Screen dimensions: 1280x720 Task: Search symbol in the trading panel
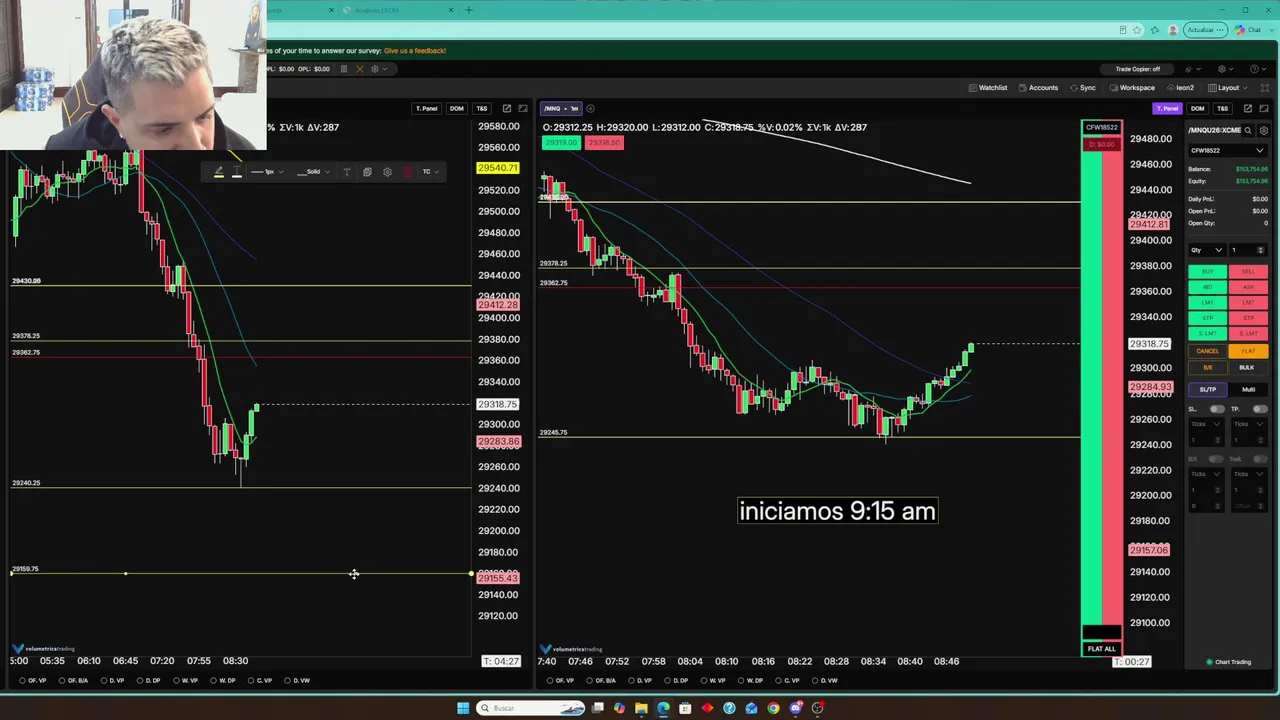[x=1248, y=130]
